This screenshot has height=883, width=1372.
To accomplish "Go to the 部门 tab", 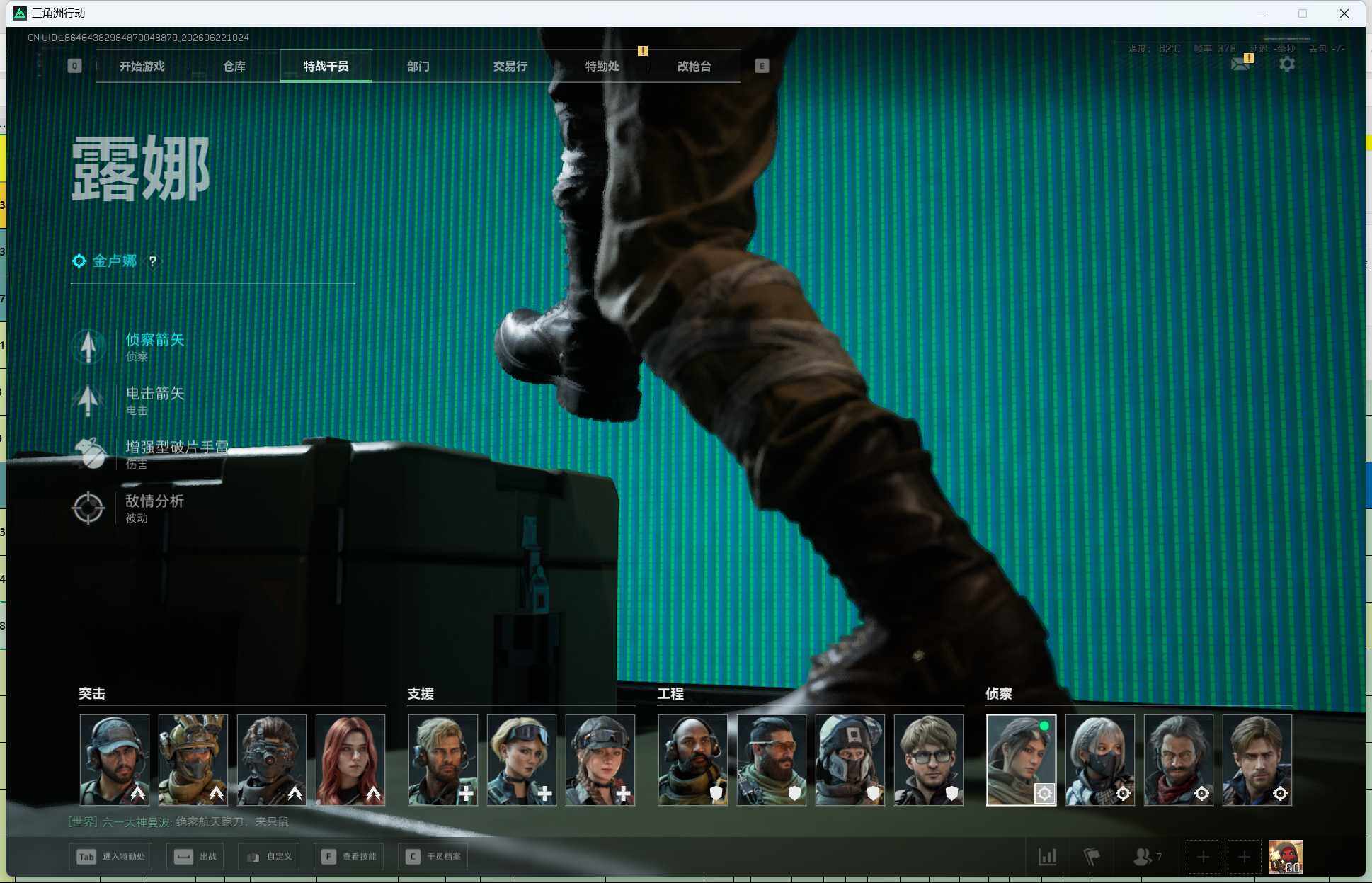I will pos(418,66).
